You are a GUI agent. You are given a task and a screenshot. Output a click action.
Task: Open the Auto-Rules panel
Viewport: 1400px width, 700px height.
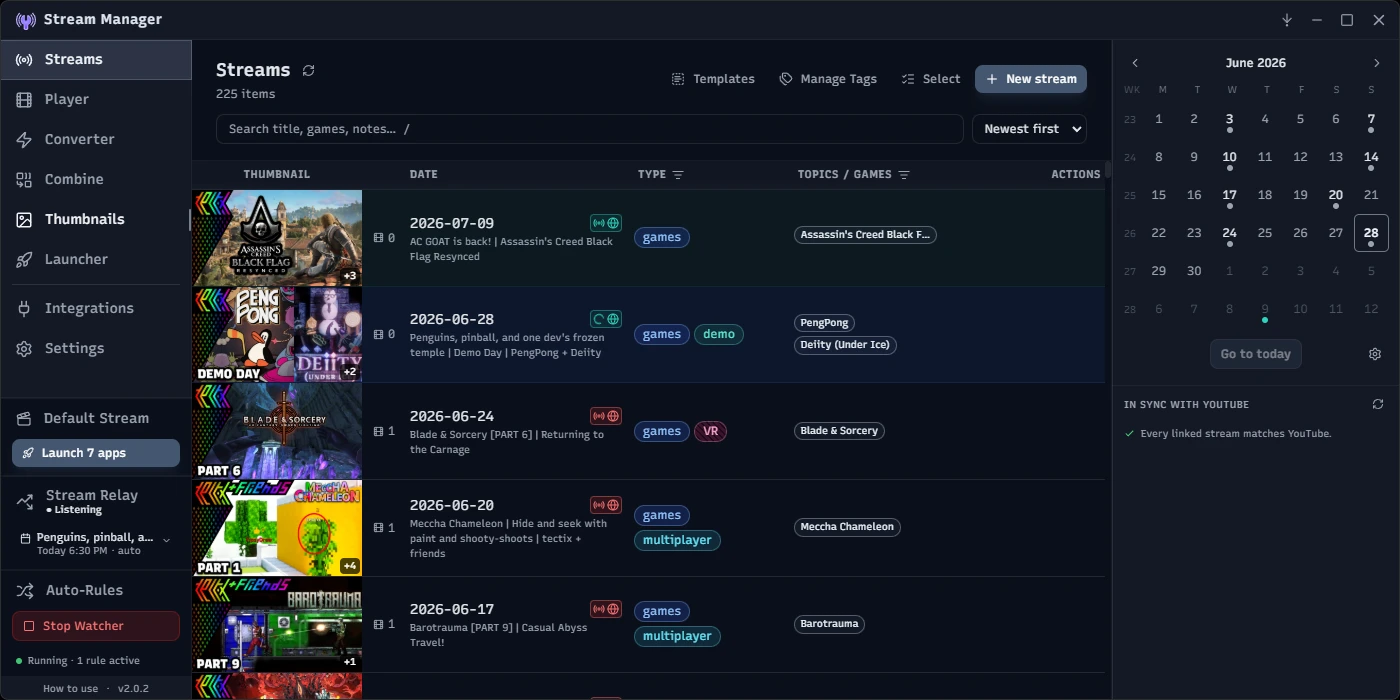click(x=84, y=590)
